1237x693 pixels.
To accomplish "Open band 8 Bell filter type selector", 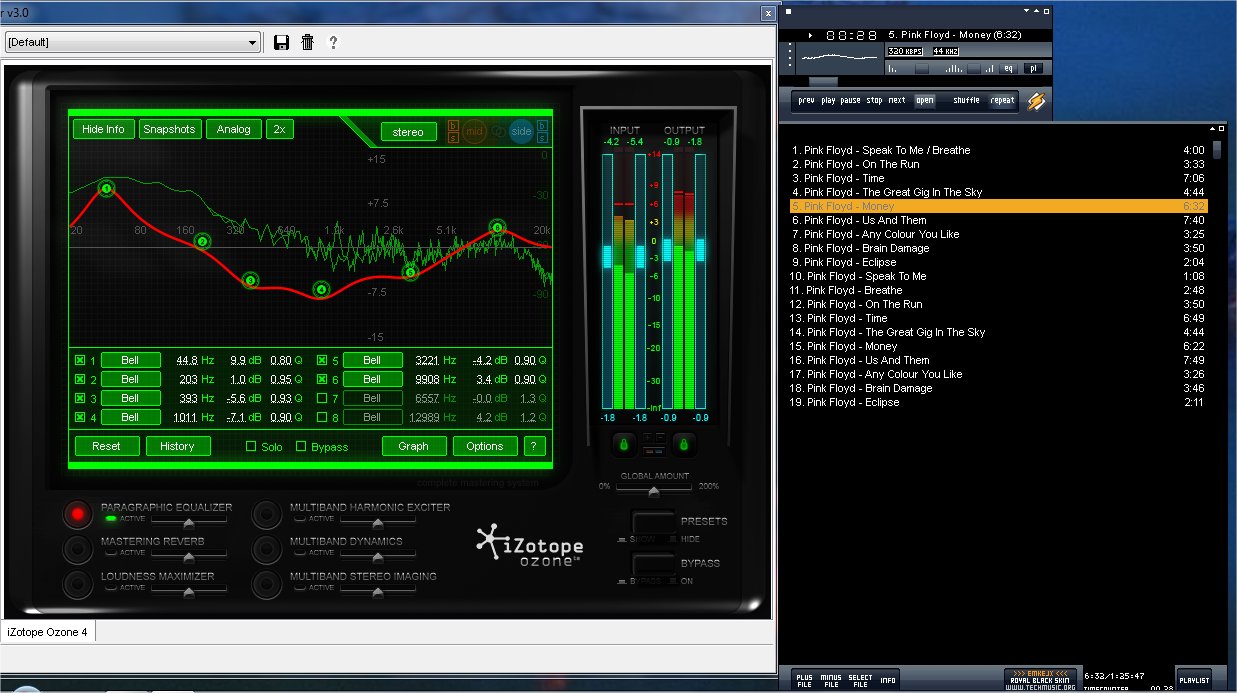I will coord(372,417).
